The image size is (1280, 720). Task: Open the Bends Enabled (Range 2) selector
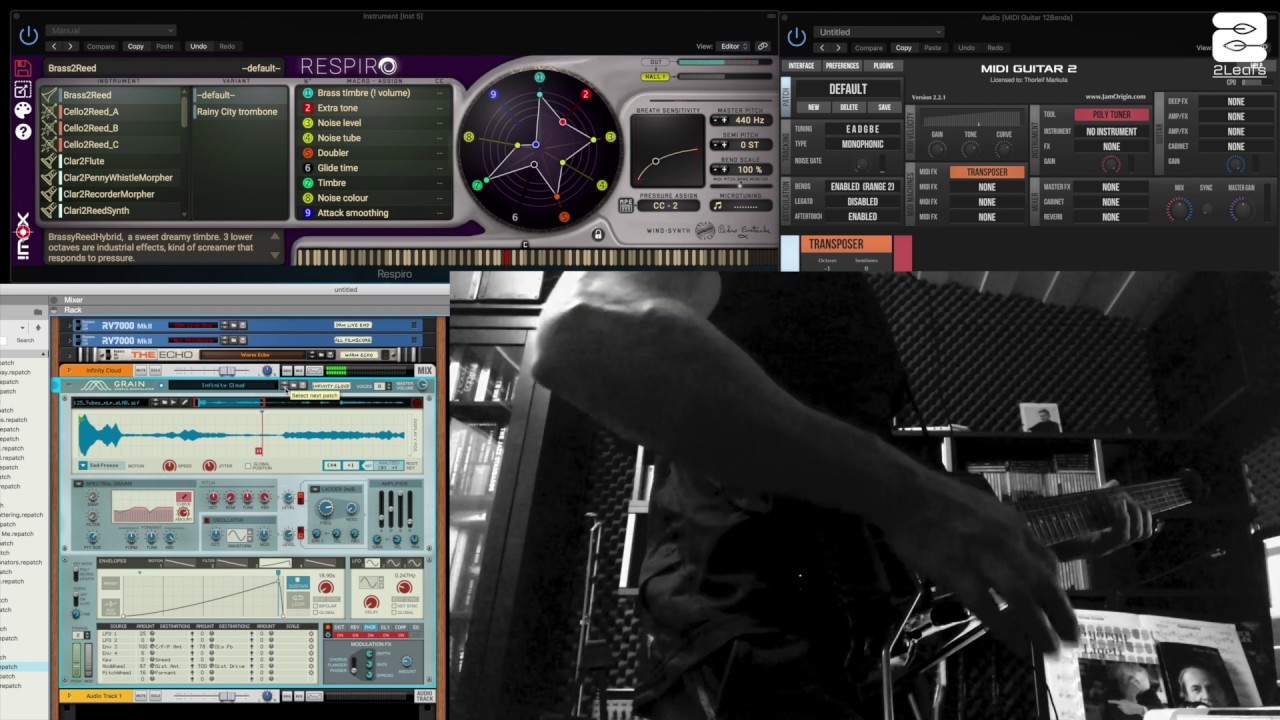tap(863, 187)
